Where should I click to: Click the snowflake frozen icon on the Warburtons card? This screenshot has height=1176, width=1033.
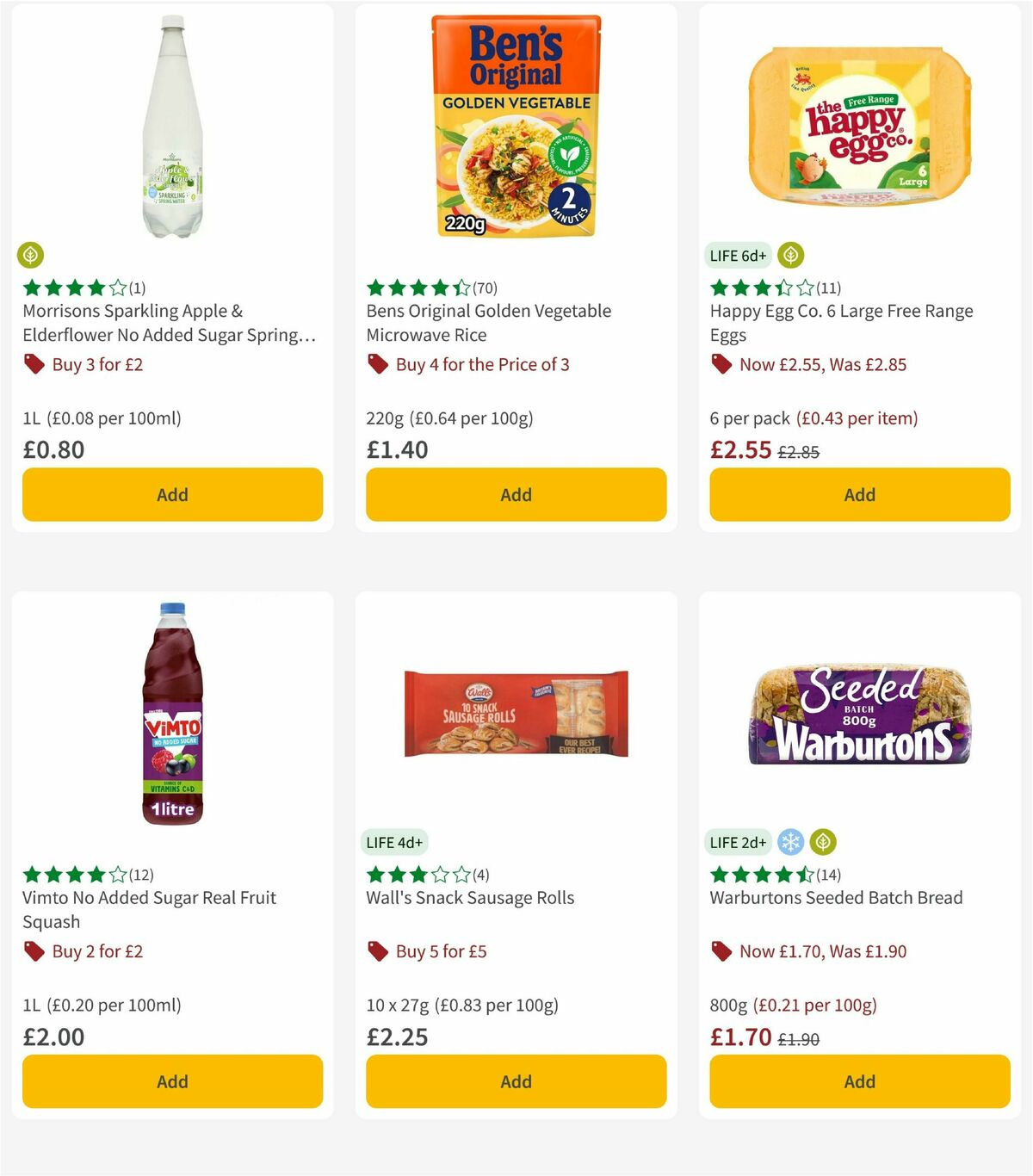click(790, 842)
